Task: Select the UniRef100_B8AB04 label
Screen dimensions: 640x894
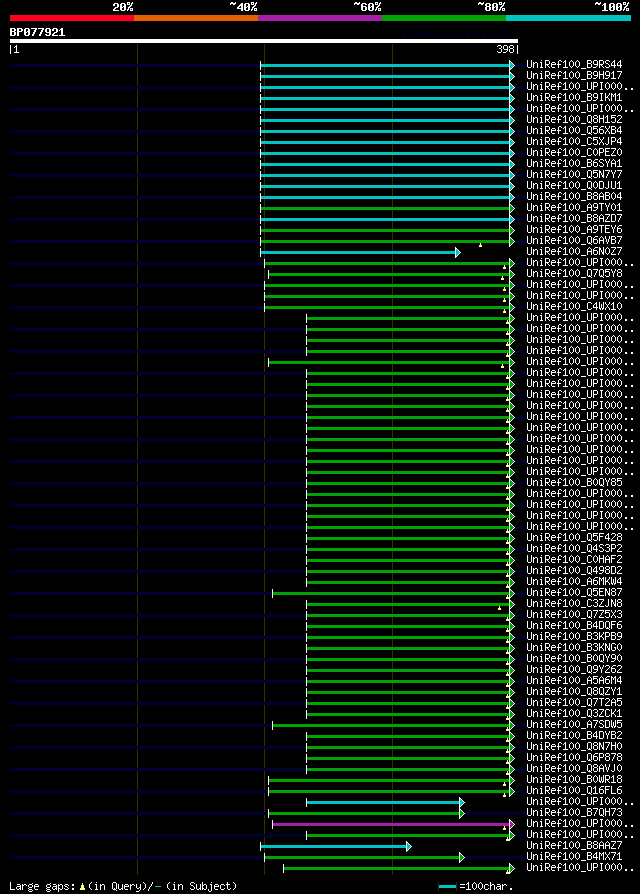Action: click(574, 197)
